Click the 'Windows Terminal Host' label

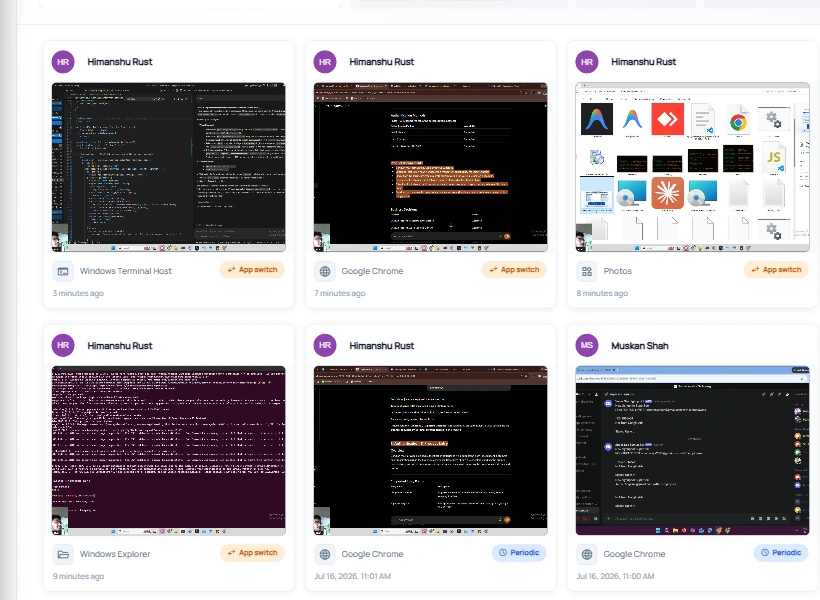click(126, 271)
